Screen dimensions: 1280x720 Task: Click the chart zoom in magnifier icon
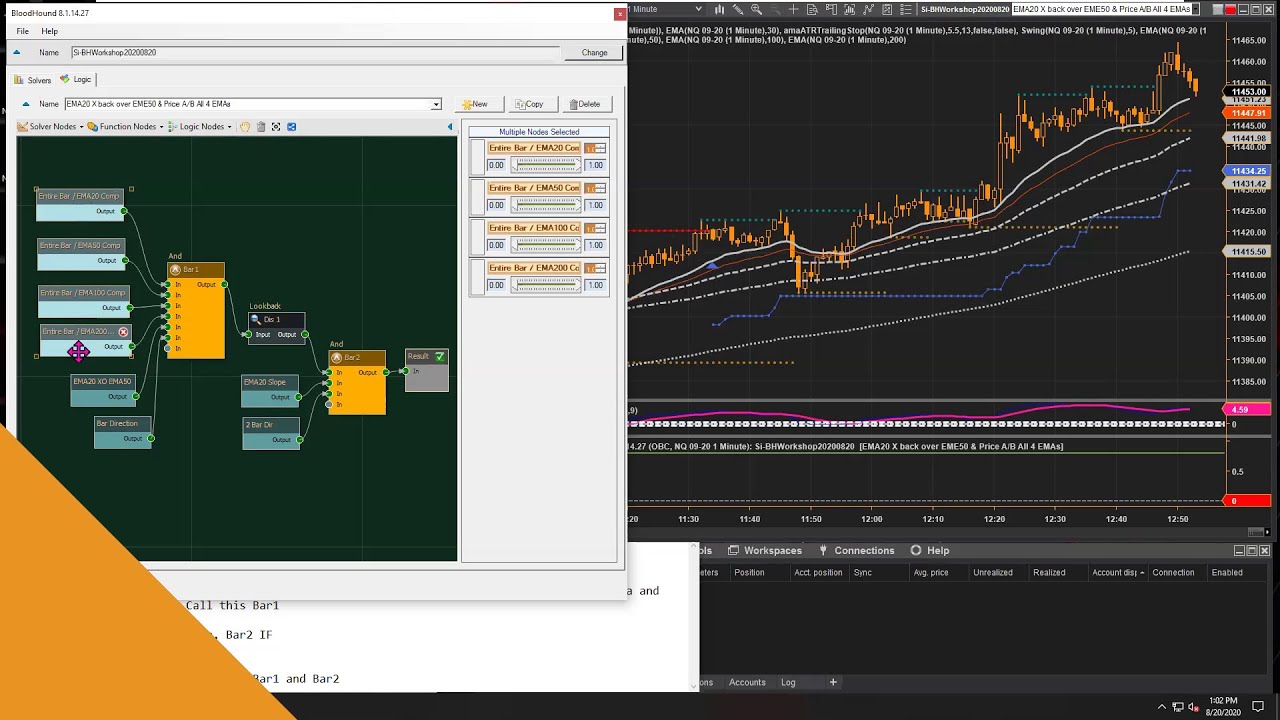756,9
